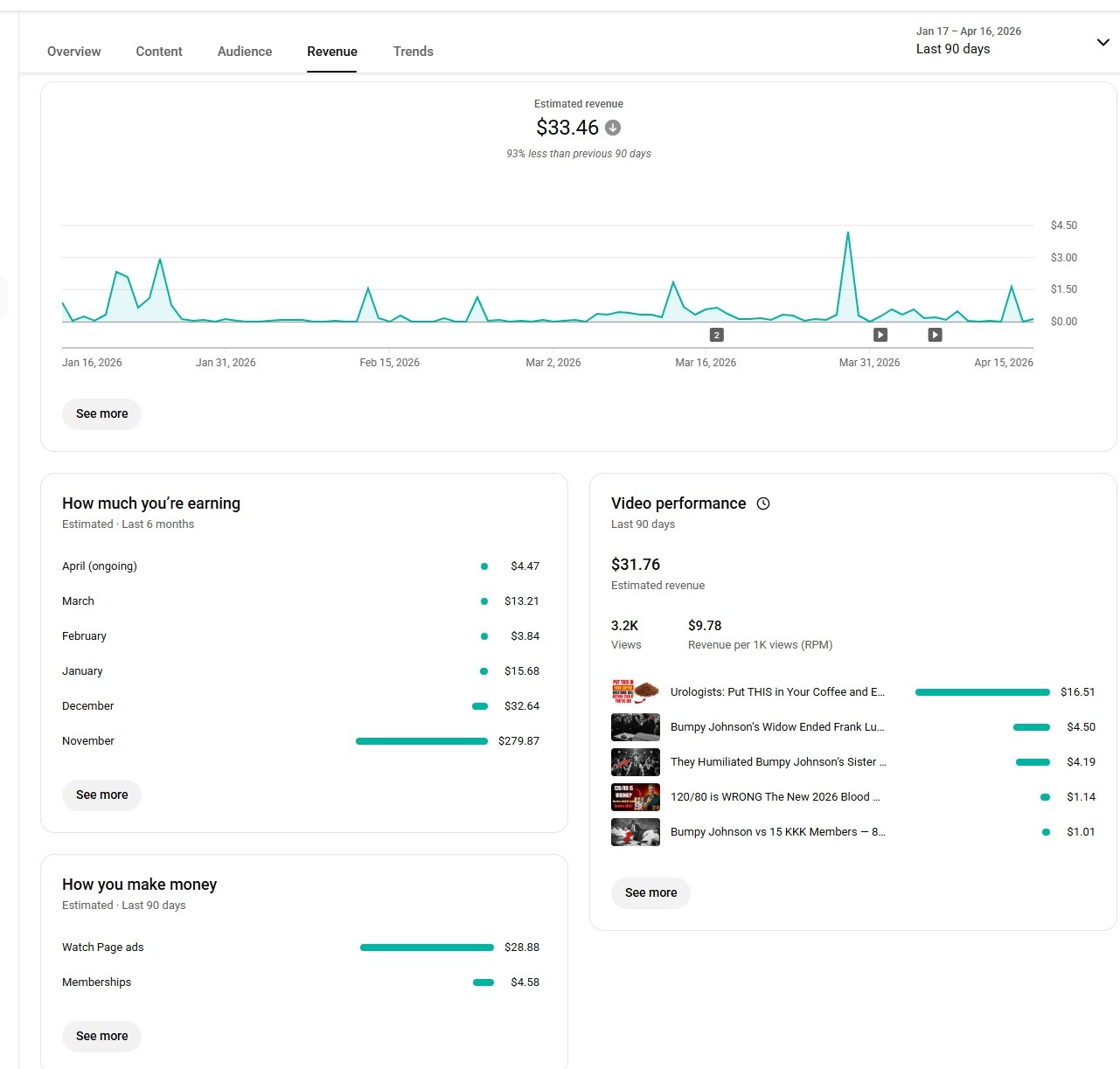Click See more under How much you're earning
1120x1069 pixels.
coord(101,795)
